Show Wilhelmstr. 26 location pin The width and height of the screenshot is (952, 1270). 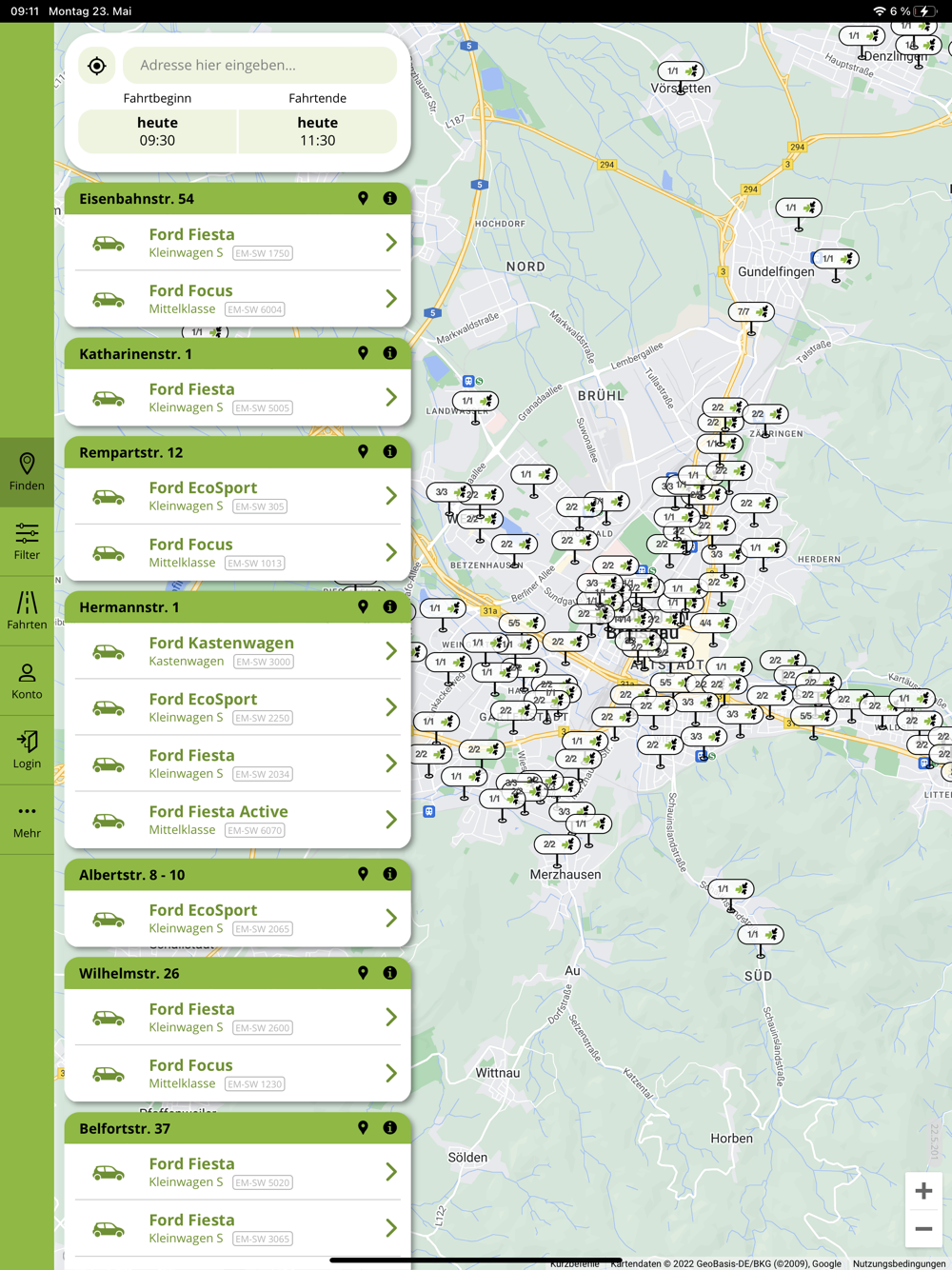[x=363, y=973]
